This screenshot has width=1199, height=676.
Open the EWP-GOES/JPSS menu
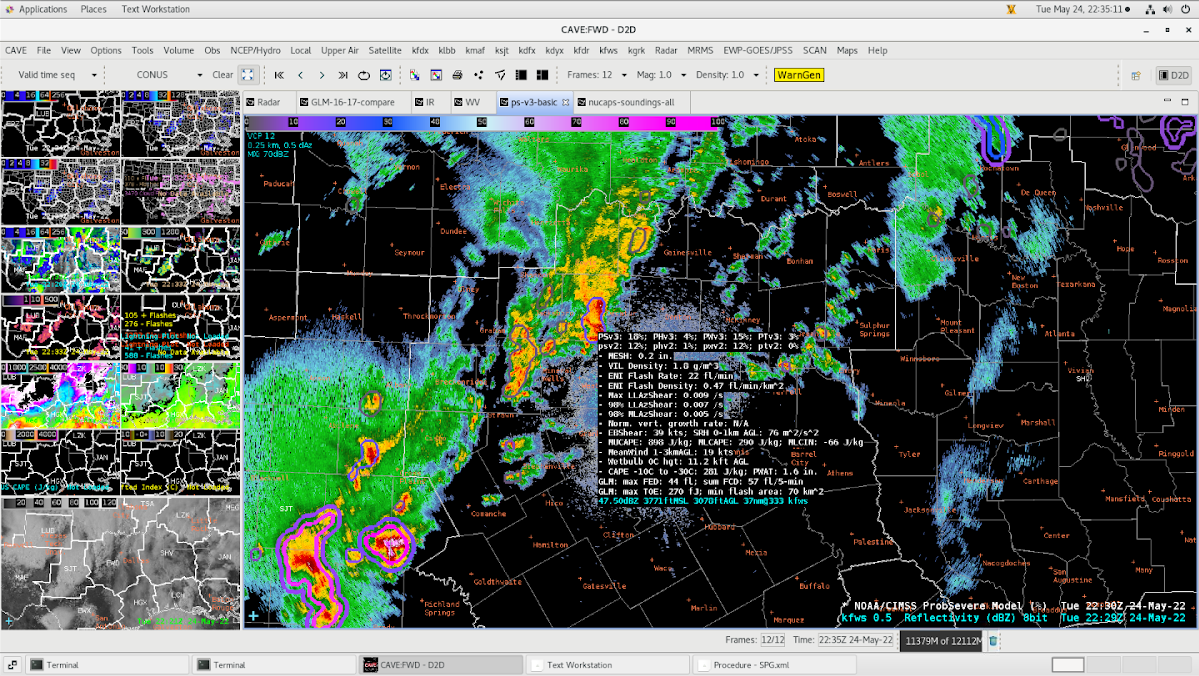[758, 50]
